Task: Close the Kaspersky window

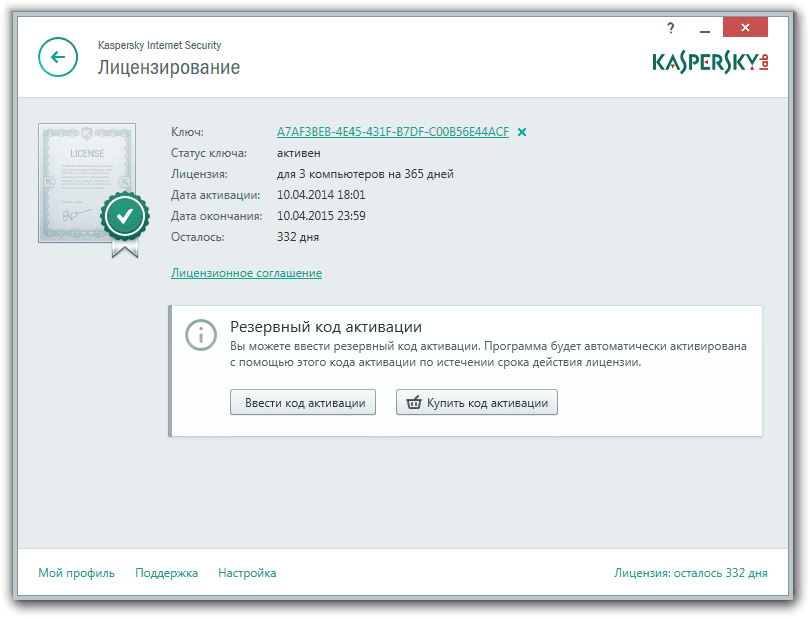Action: click(745, 27)
